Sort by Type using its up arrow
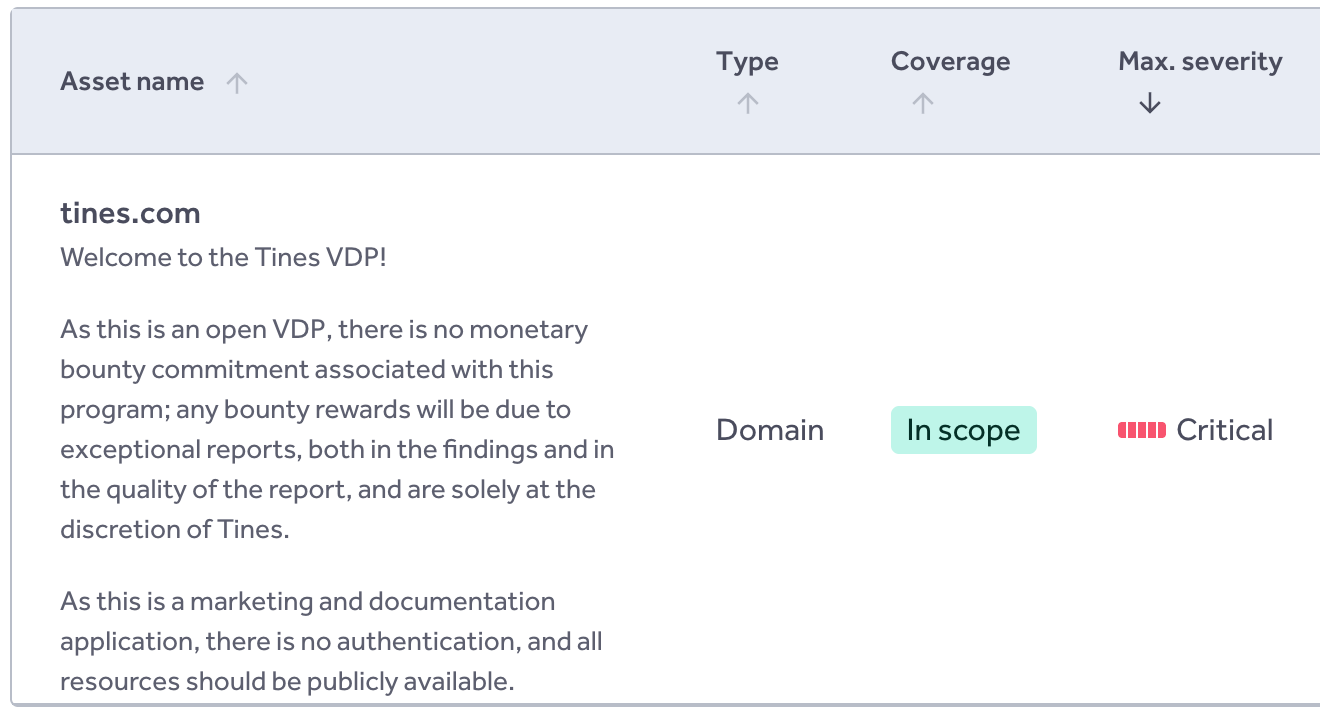Image resolution: width=1320 pixels, height=712 pixels. pyautogui.click(x=747, y=103)
